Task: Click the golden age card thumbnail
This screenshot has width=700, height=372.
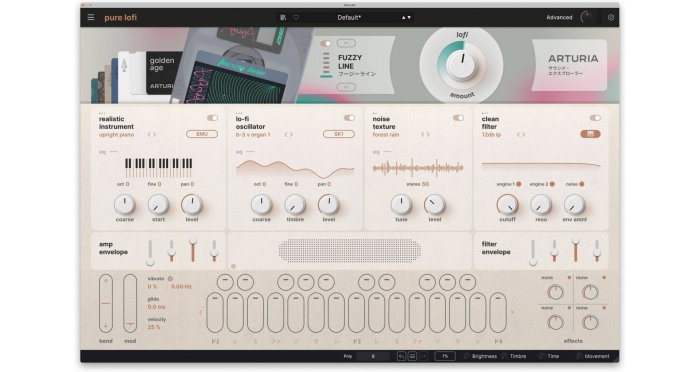Action: click(x=163, y=73)
